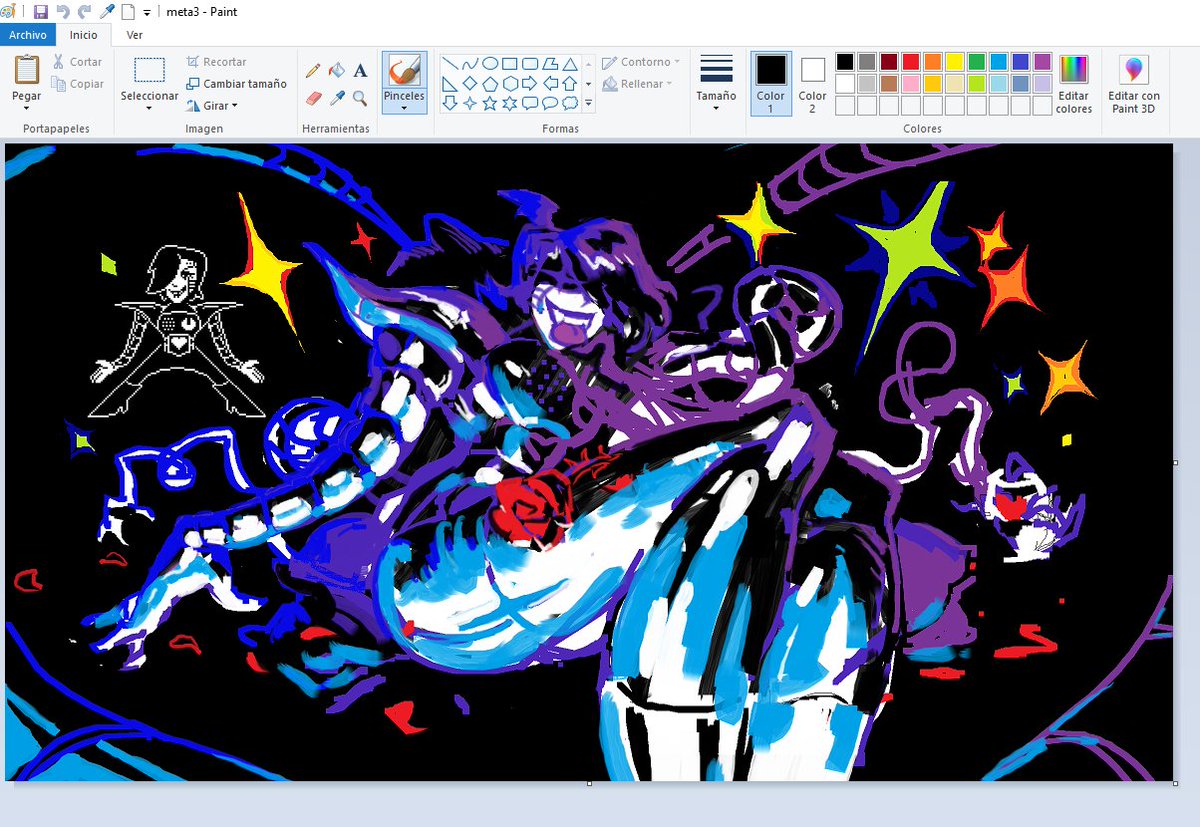Select the Color picker eyedropper in Herramientas
This screenshot has height=827, width=1200.
coord(337,98)
